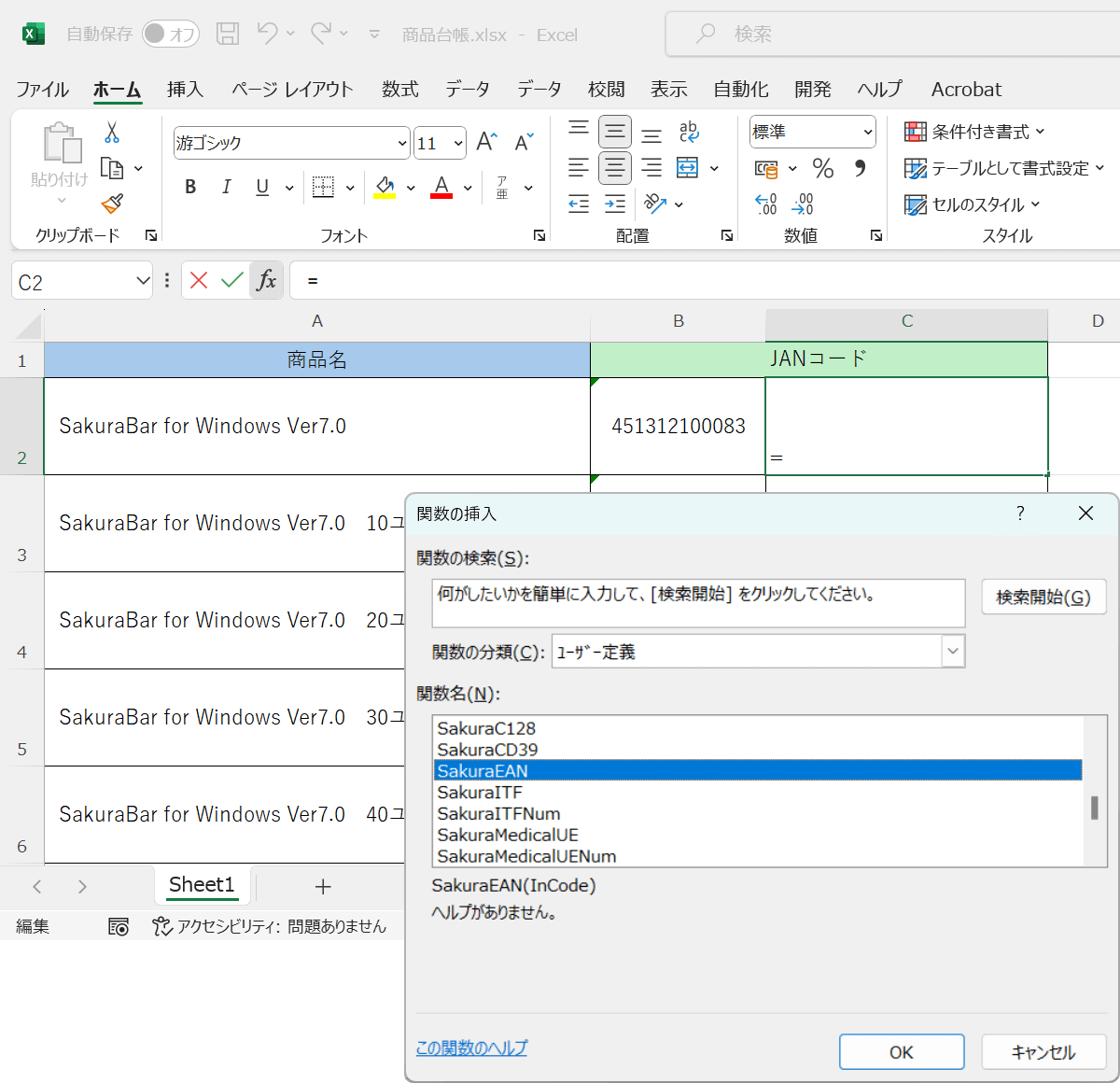
Task: Click the Save floppy disk icon
Action: 228,35
